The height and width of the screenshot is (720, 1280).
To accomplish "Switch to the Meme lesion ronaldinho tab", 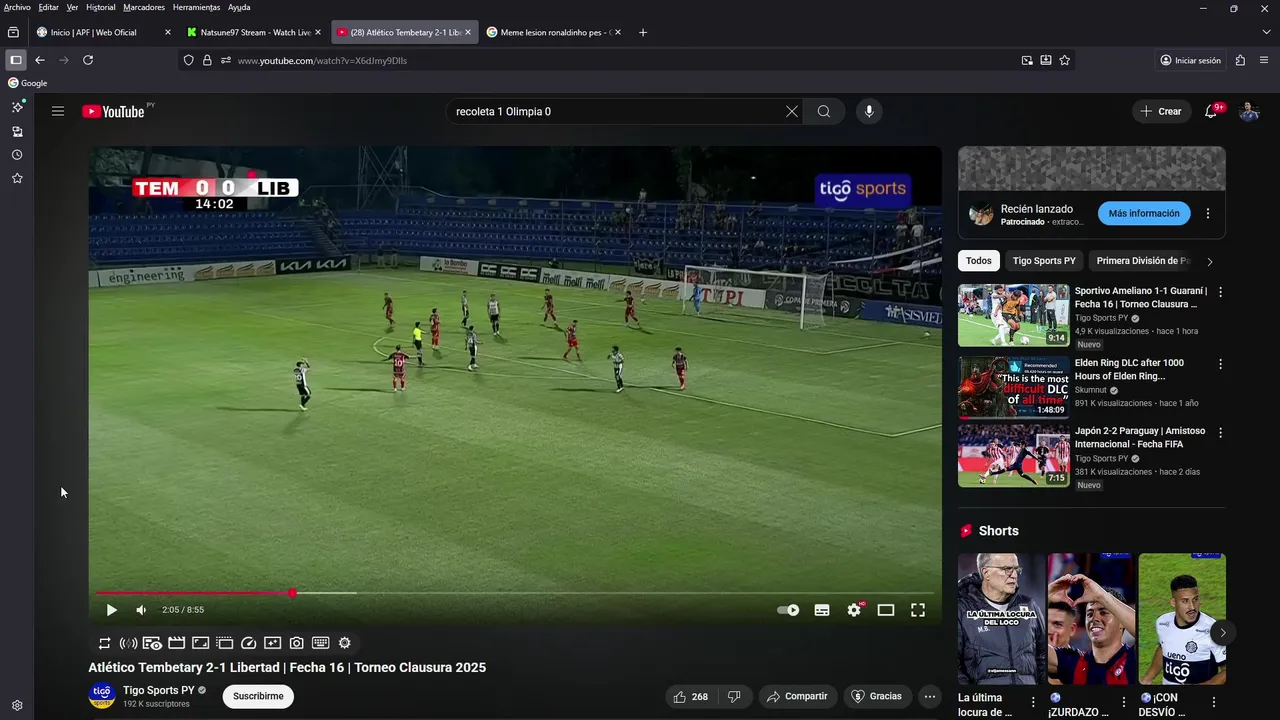I will 553,32.
